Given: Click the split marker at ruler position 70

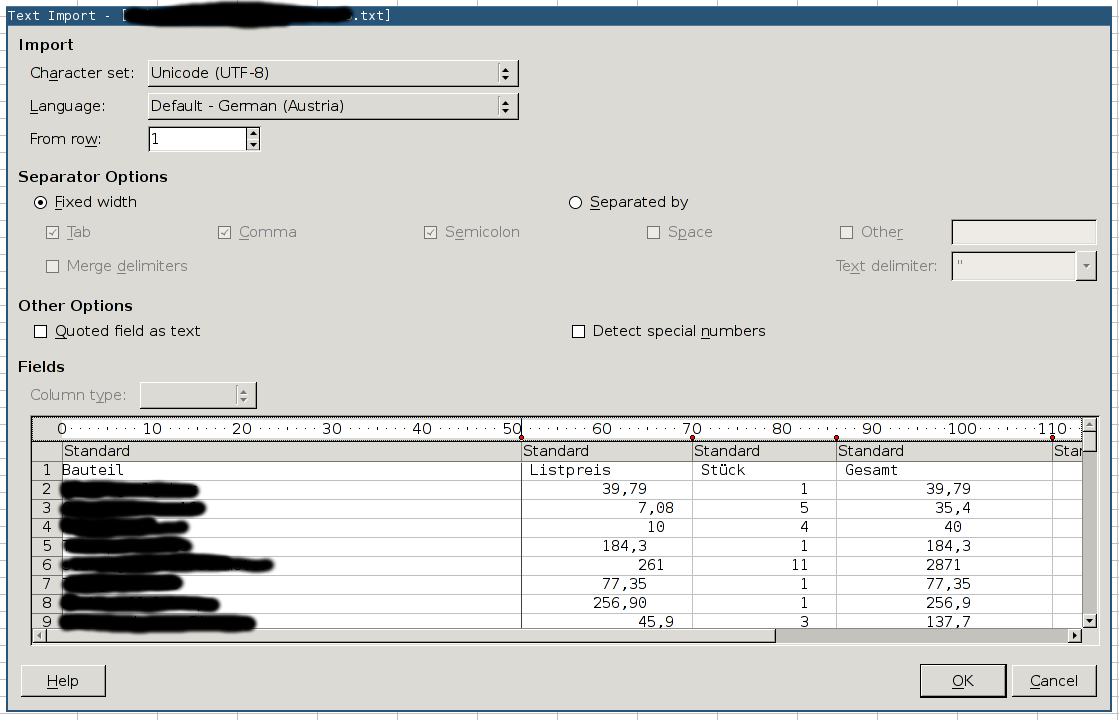Looking at the screenshot, I should point(692,437).
